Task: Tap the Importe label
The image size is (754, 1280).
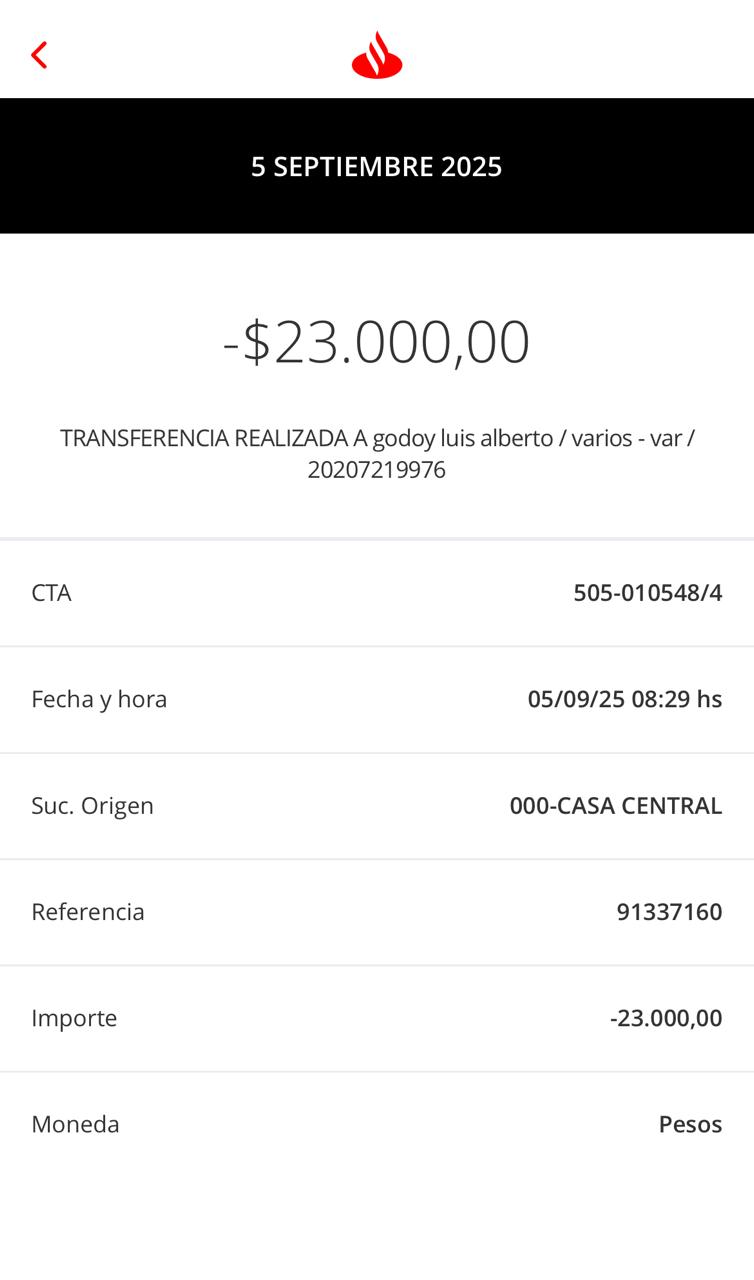Action: (x=74, y=1018)
